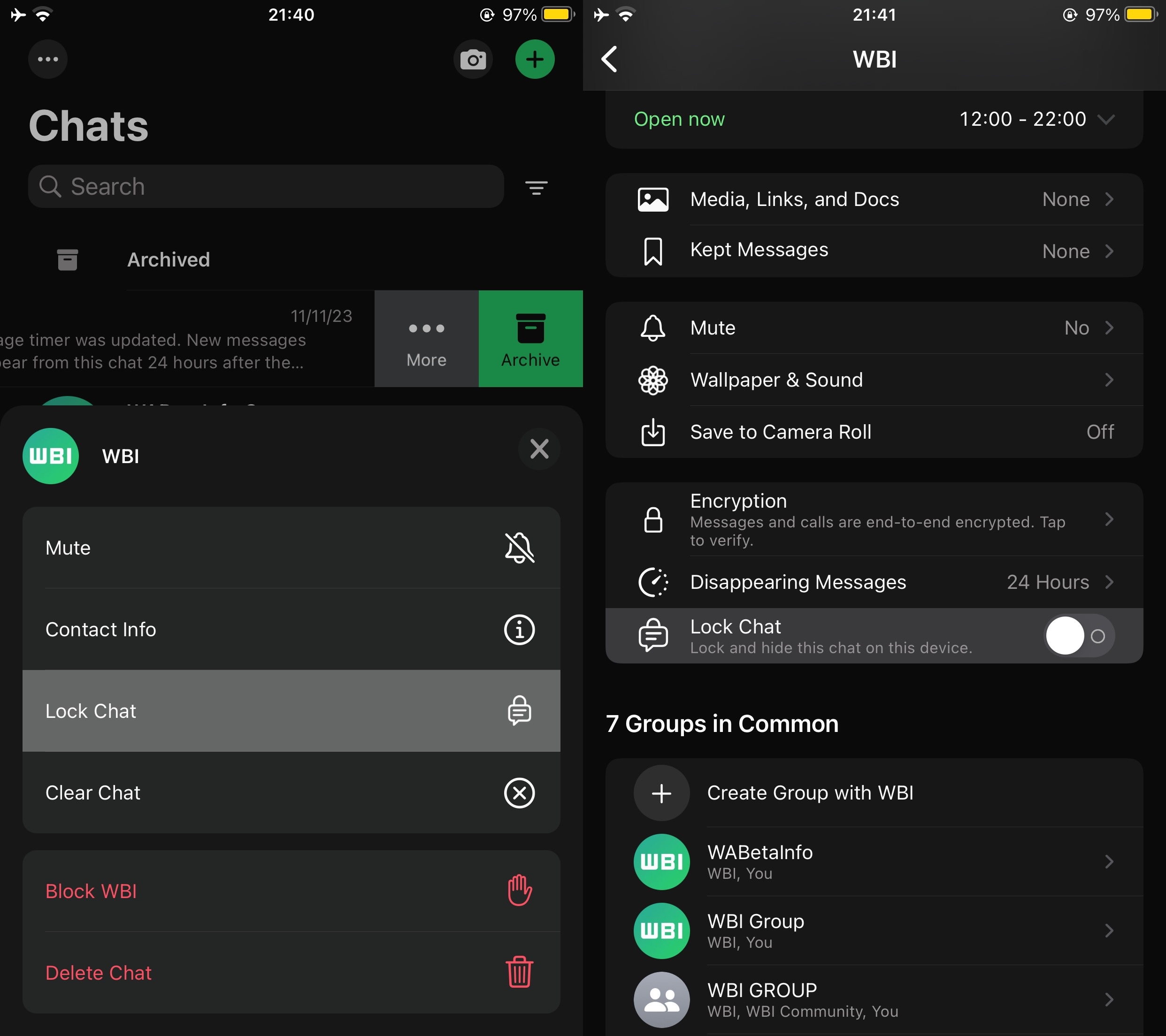Tap the Block WBI hand icon
Viewport: 1166px width, 1036px height.
(520, 891)
